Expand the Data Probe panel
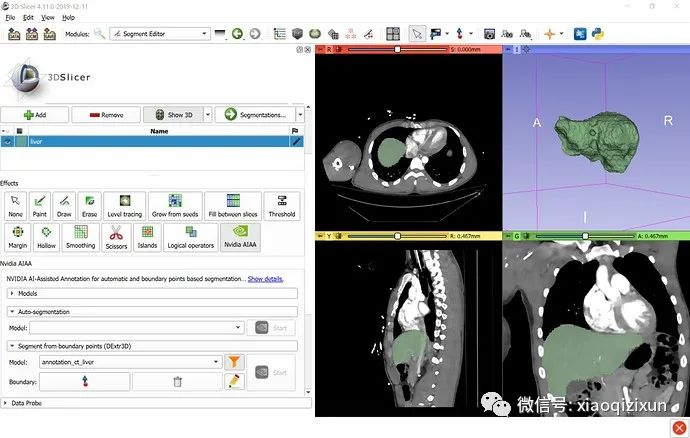The height and width of the screenshot is (438, 690). pos(156,403)
